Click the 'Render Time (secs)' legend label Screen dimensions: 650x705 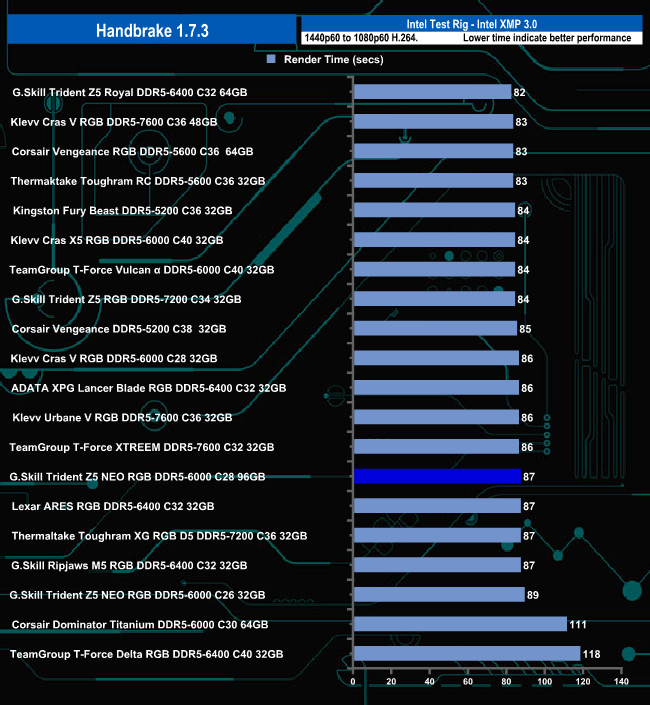pos(334,59)
